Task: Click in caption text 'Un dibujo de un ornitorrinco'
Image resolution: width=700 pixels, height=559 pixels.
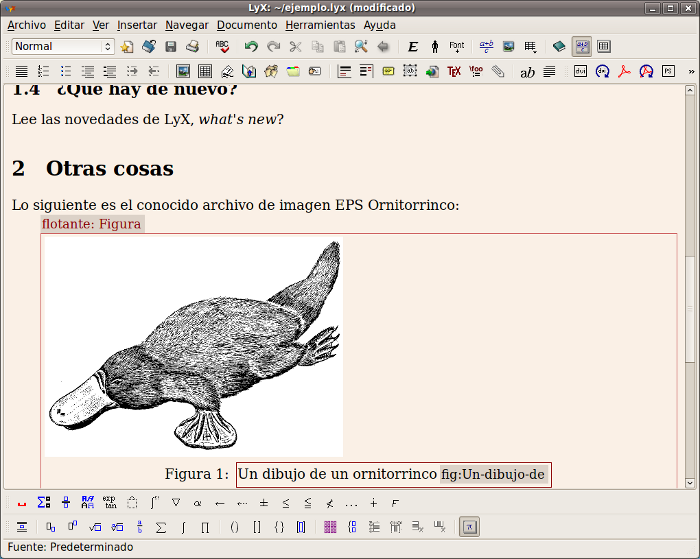Action: pos(337,474)
